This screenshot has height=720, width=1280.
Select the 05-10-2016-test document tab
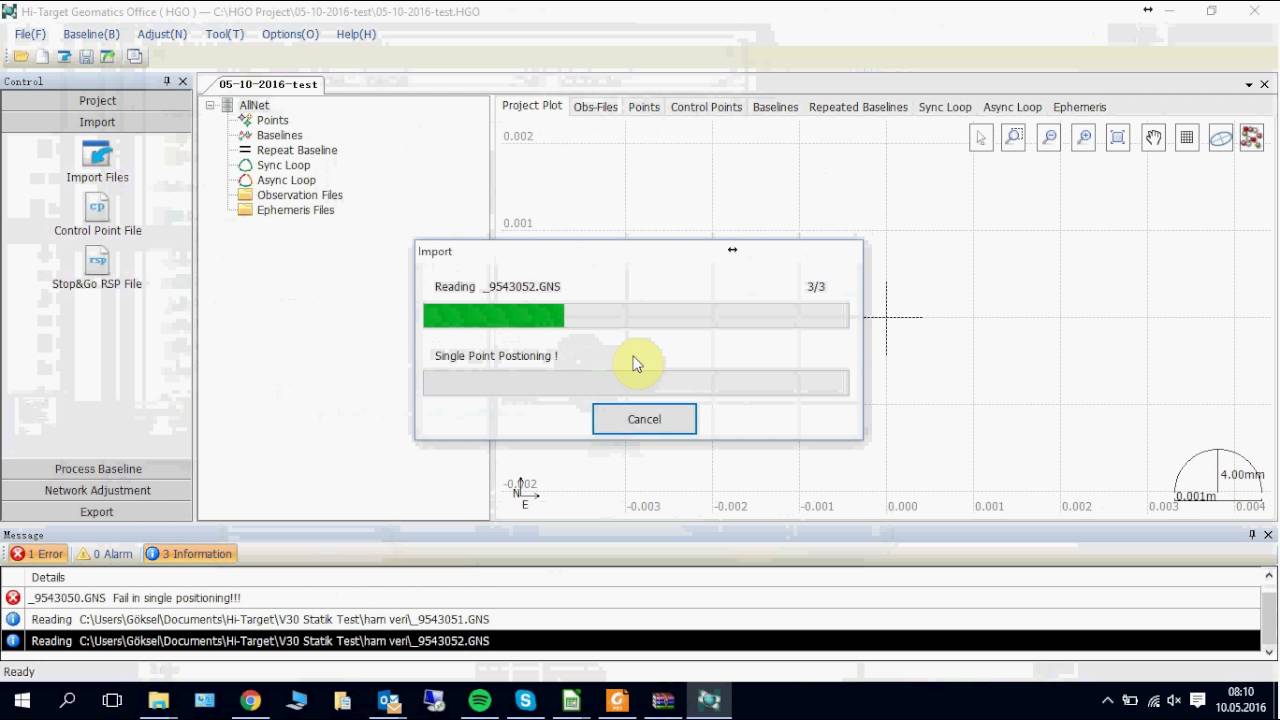(x=268, y=84)
